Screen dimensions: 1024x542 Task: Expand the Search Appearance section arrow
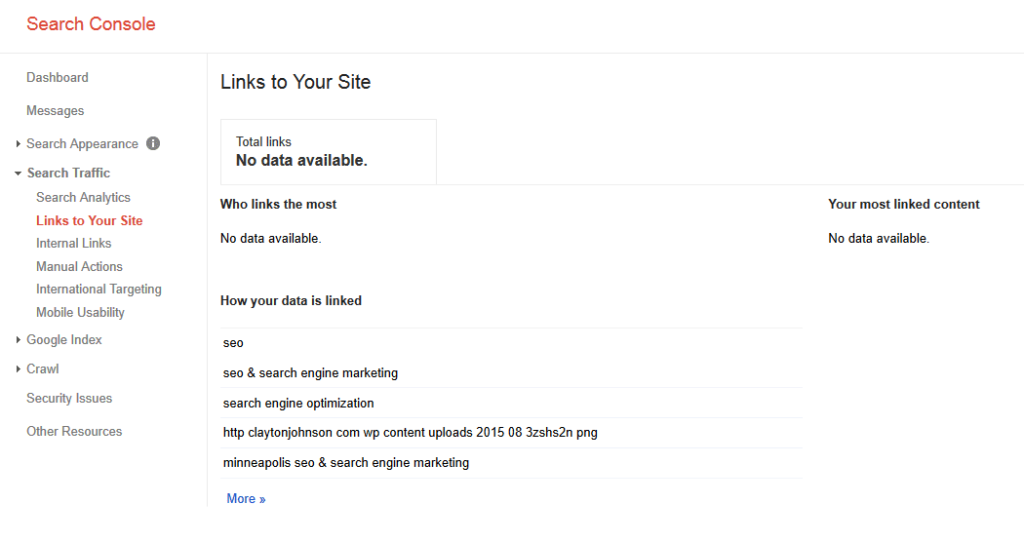coord(19,144)
